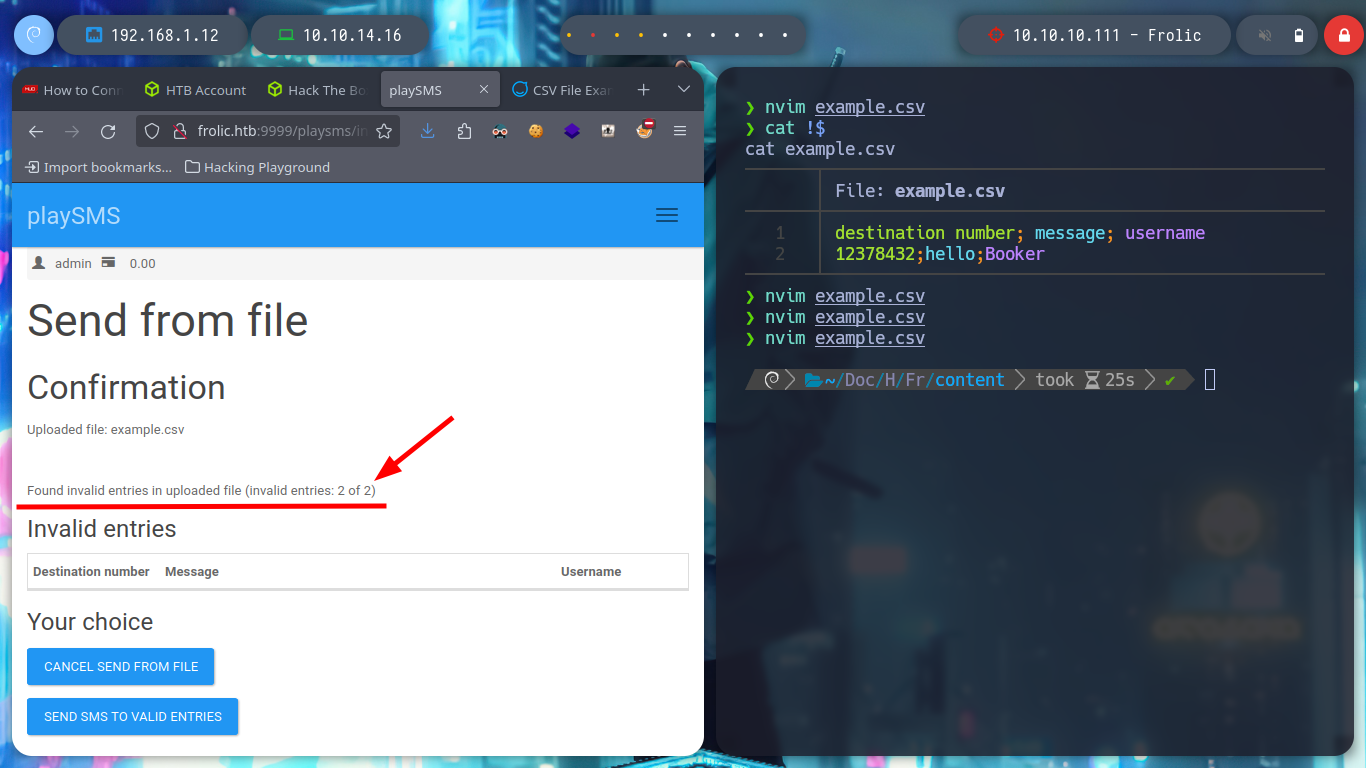
Task: Click the battery icon in top bar
Action: 1298,35
